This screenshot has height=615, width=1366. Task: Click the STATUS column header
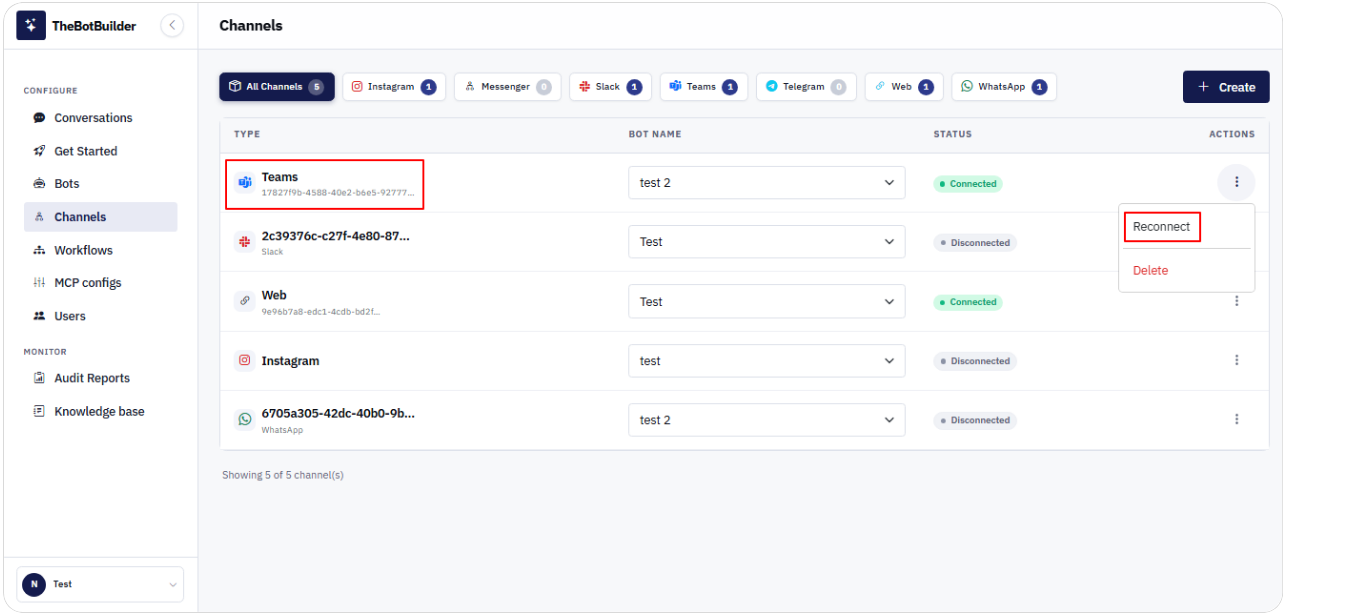tap(952, 134)
